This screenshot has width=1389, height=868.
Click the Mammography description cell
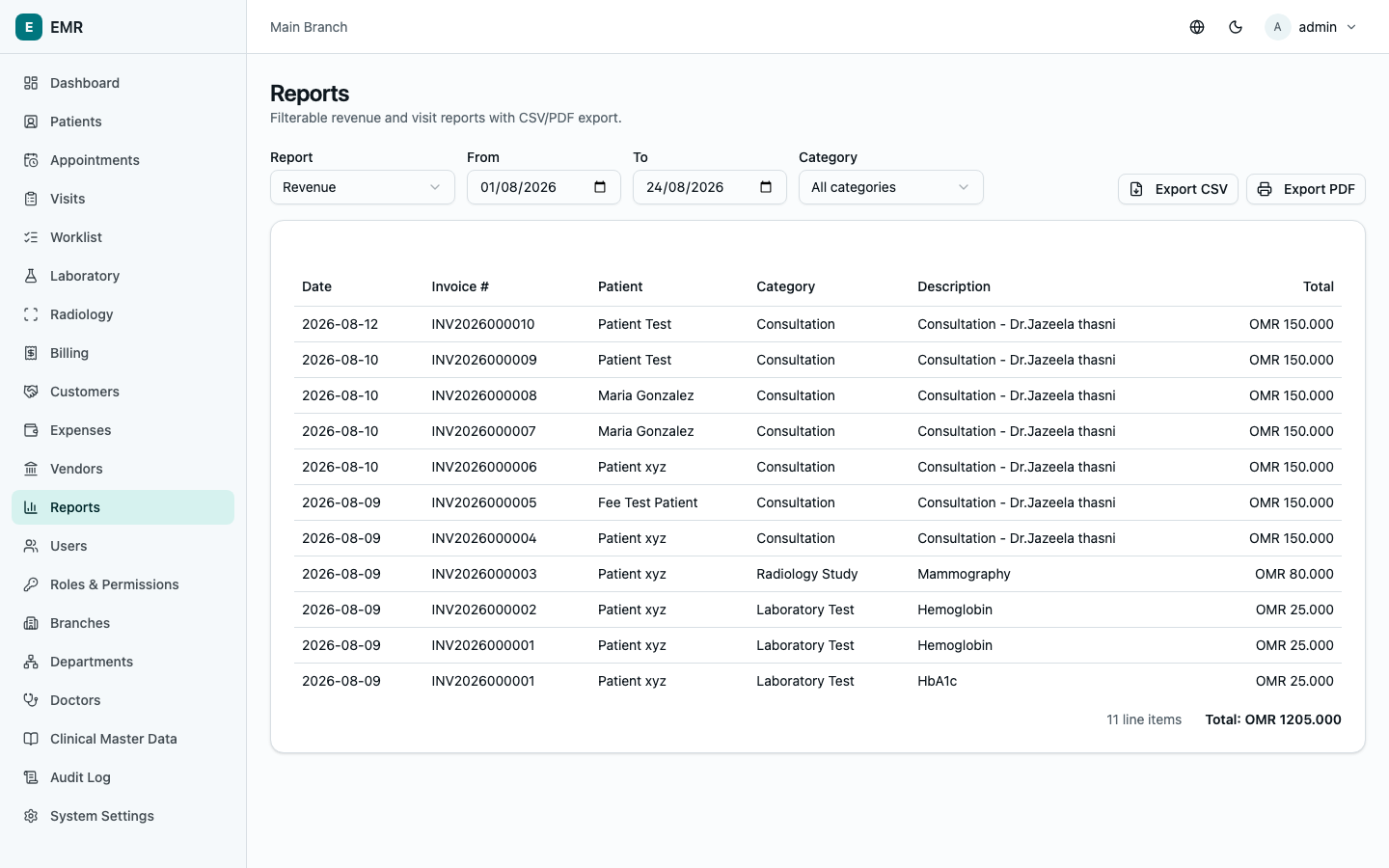pyautogui.click(x=964, y=574)
